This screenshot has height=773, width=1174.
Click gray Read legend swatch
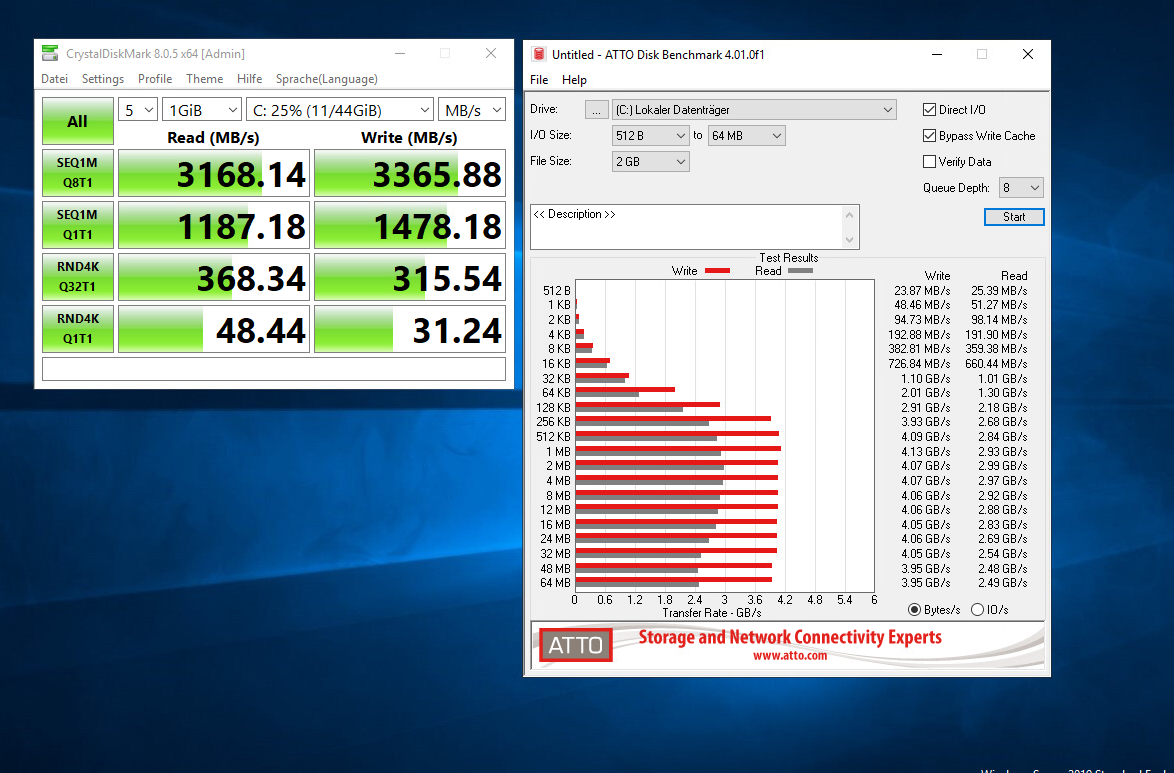[800, 270]
